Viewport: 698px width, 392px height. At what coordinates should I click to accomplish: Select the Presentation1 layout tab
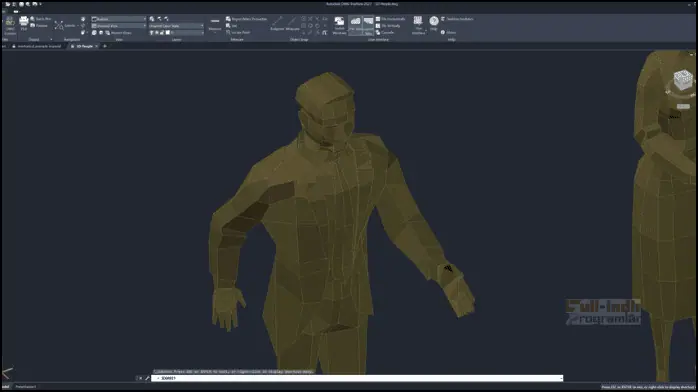tap(26, 387)
